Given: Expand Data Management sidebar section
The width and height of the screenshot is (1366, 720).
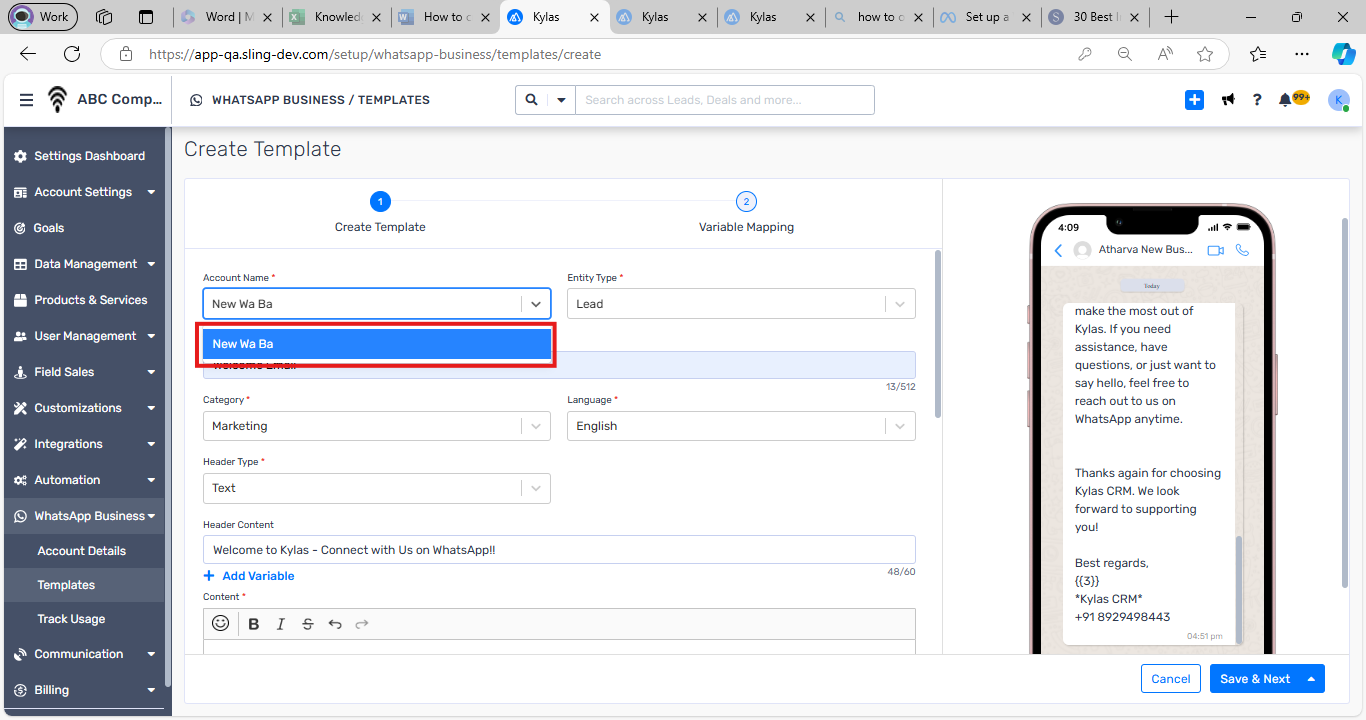Looking at the screenshot, I should 84,264.
